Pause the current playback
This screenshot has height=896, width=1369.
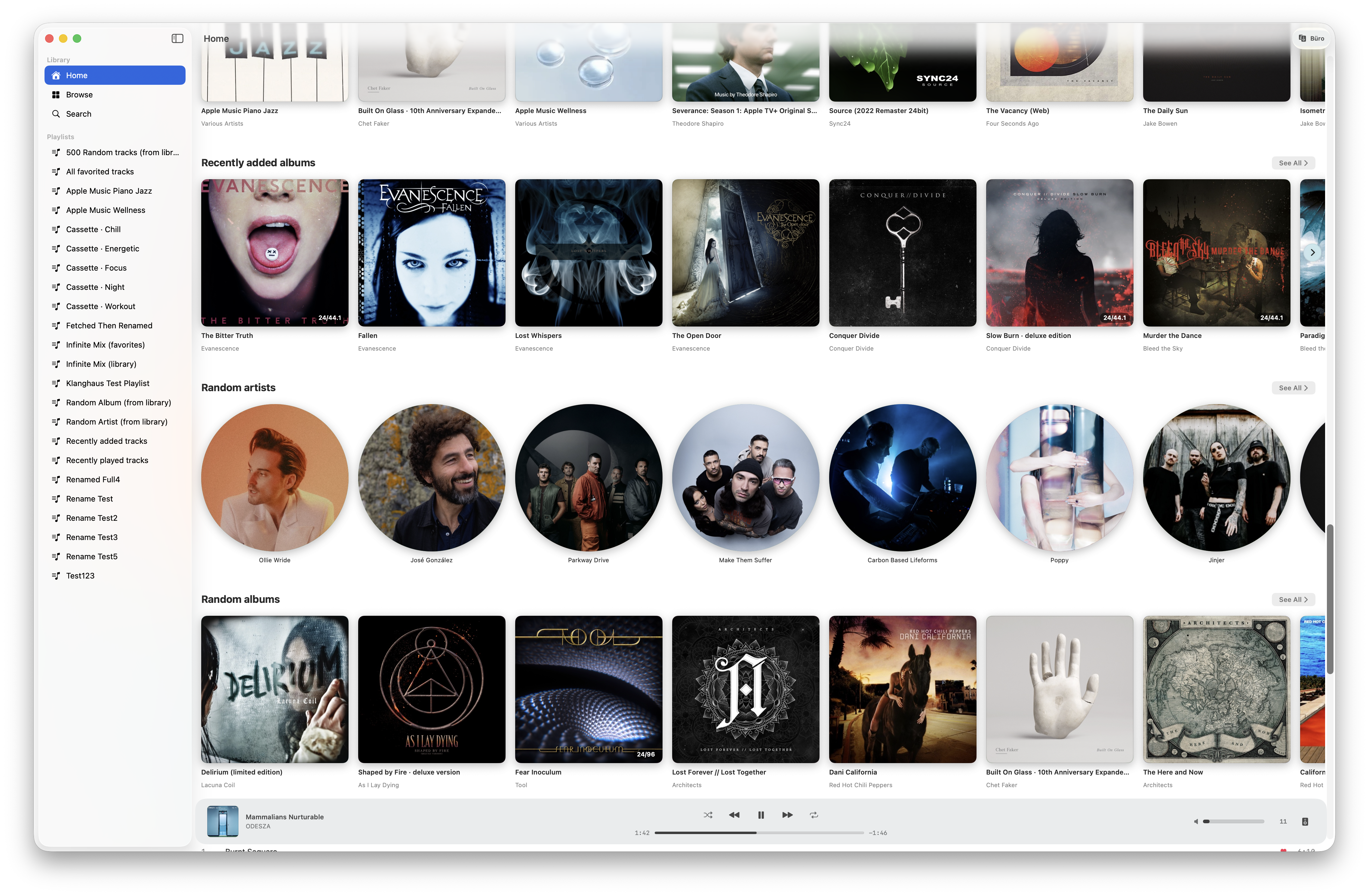pos(761,815)
